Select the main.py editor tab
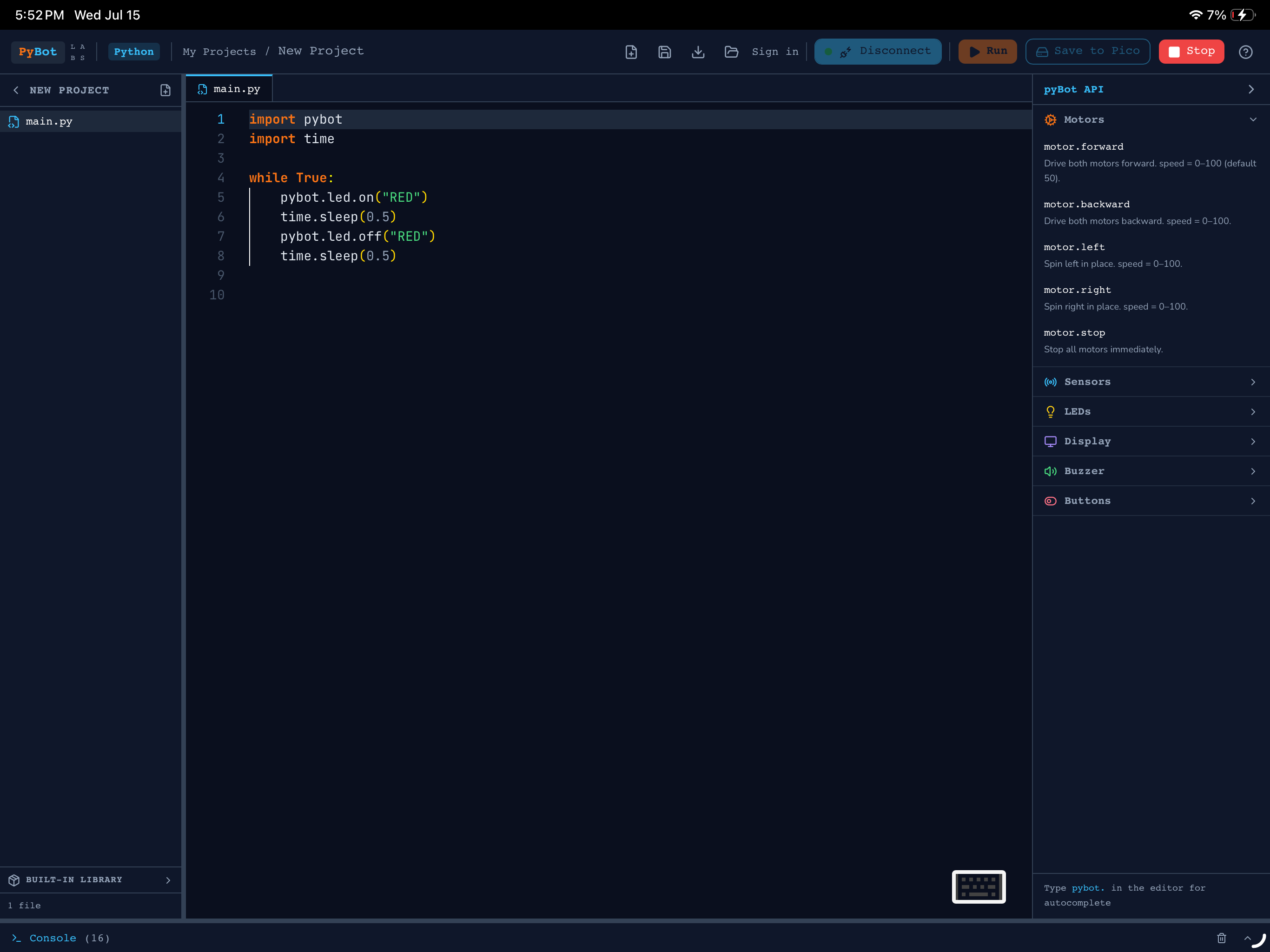Image resolution: width=1270 pixels, height=952 pixels. tap(229, 89)
